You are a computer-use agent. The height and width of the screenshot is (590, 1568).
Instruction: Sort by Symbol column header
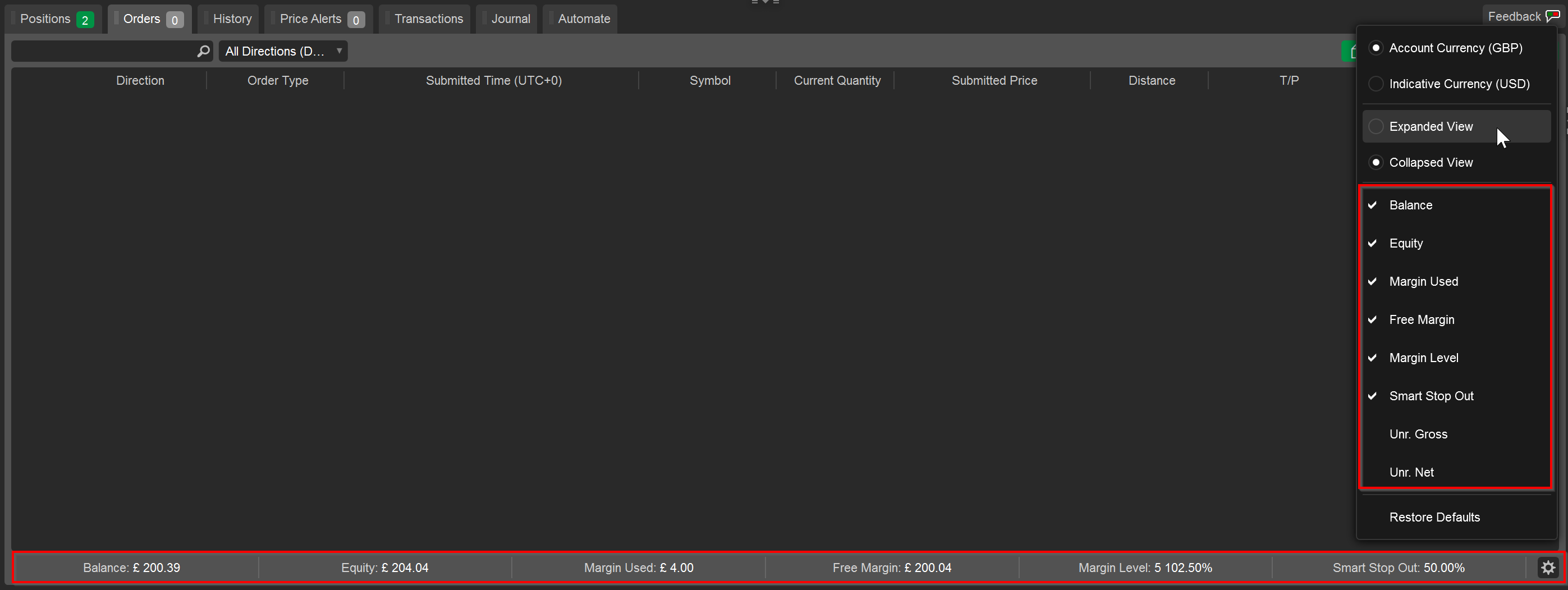point(710,80)
